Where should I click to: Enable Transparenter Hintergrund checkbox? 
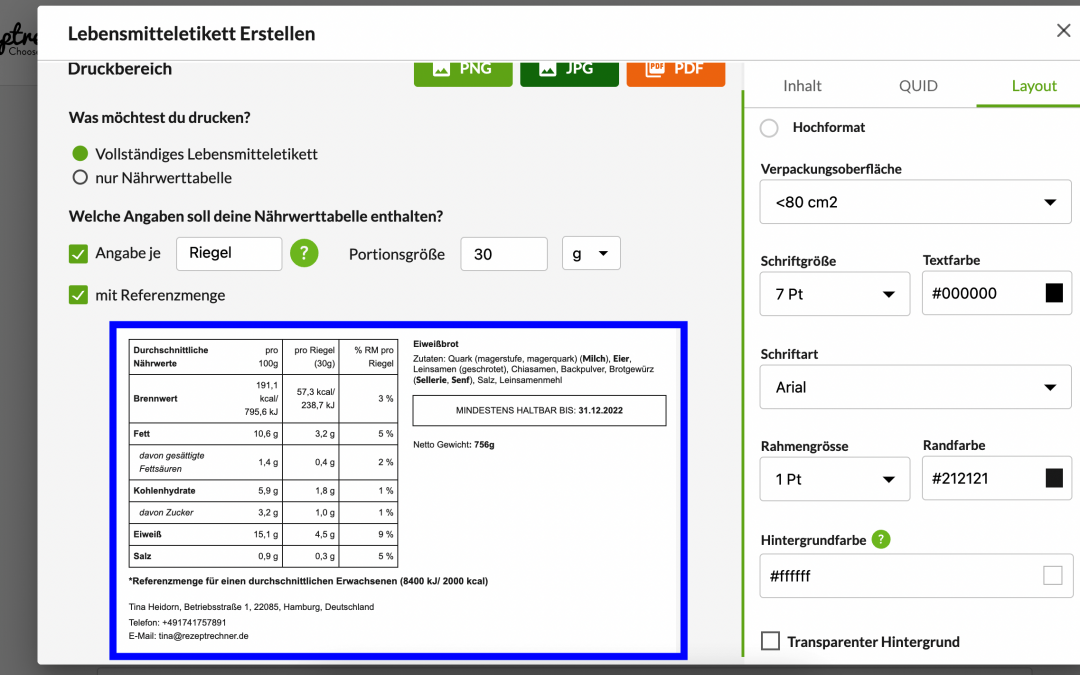click(x=770, y=641)
